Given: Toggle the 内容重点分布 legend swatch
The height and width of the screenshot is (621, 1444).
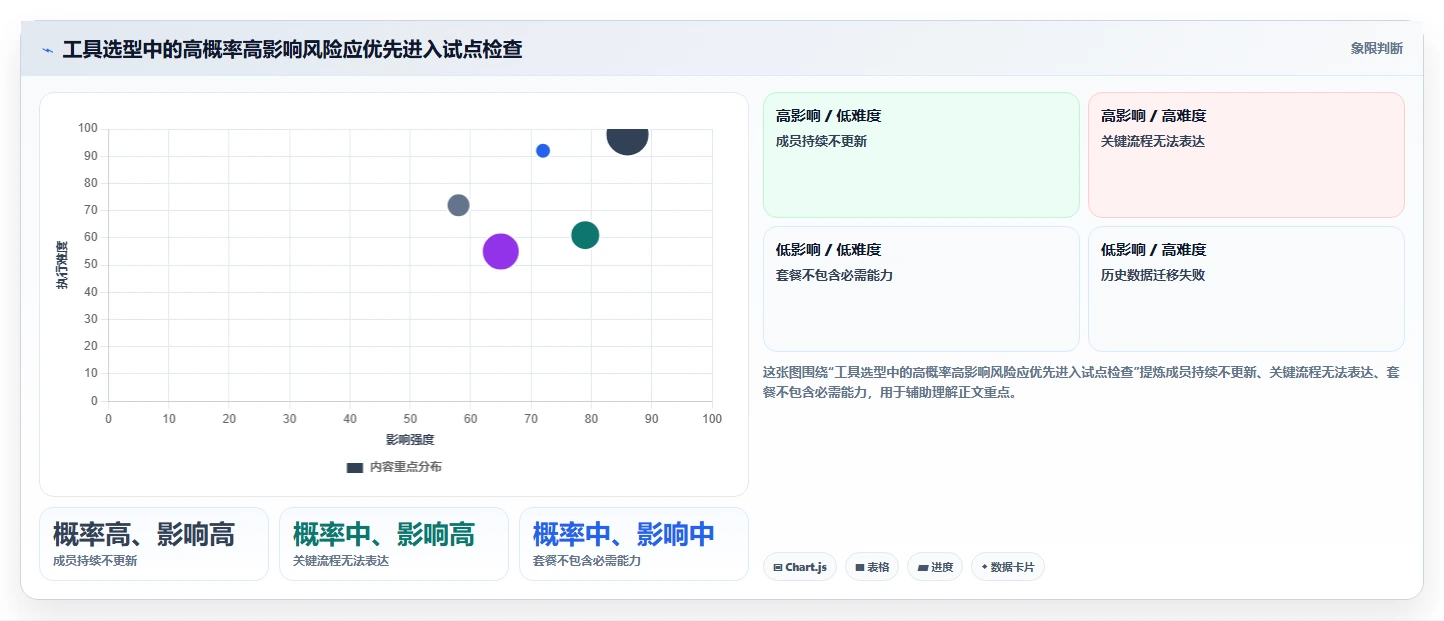Looking at the screenshot, I should pos(354,467).
